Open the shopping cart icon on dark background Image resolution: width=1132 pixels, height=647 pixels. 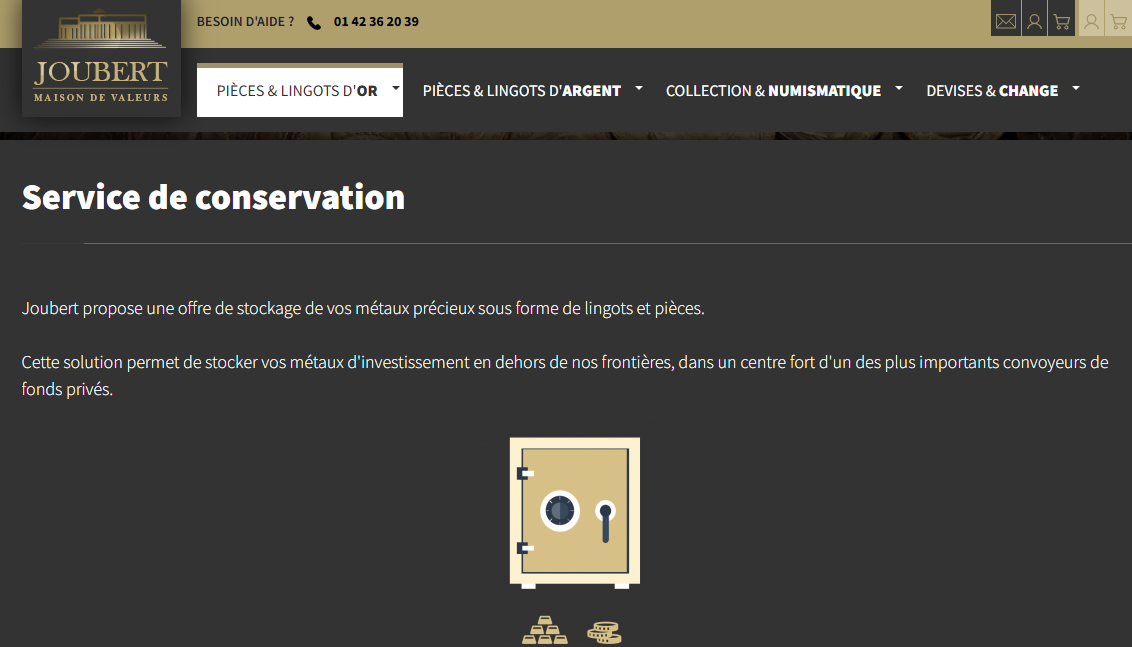1062,21
